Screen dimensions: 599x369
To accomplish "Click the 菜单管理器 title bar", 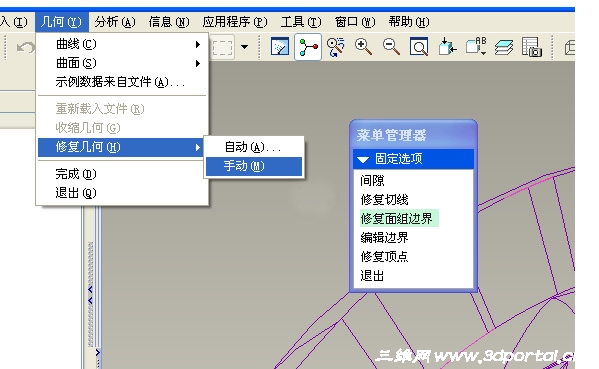I will coord(413,135).
